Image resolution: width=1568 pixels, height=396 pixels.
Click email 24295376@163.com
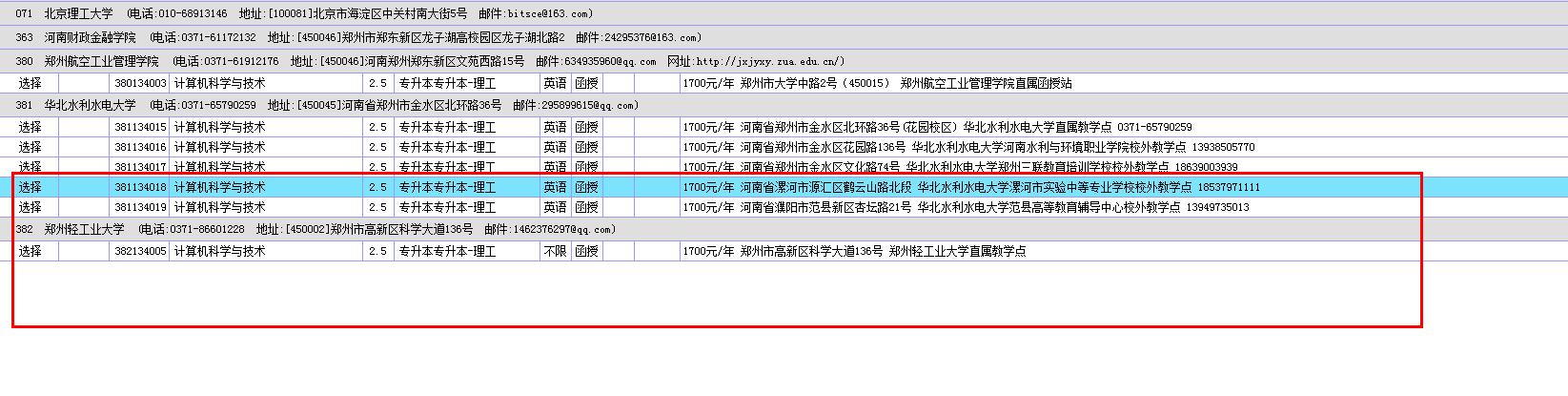[652, 37]
